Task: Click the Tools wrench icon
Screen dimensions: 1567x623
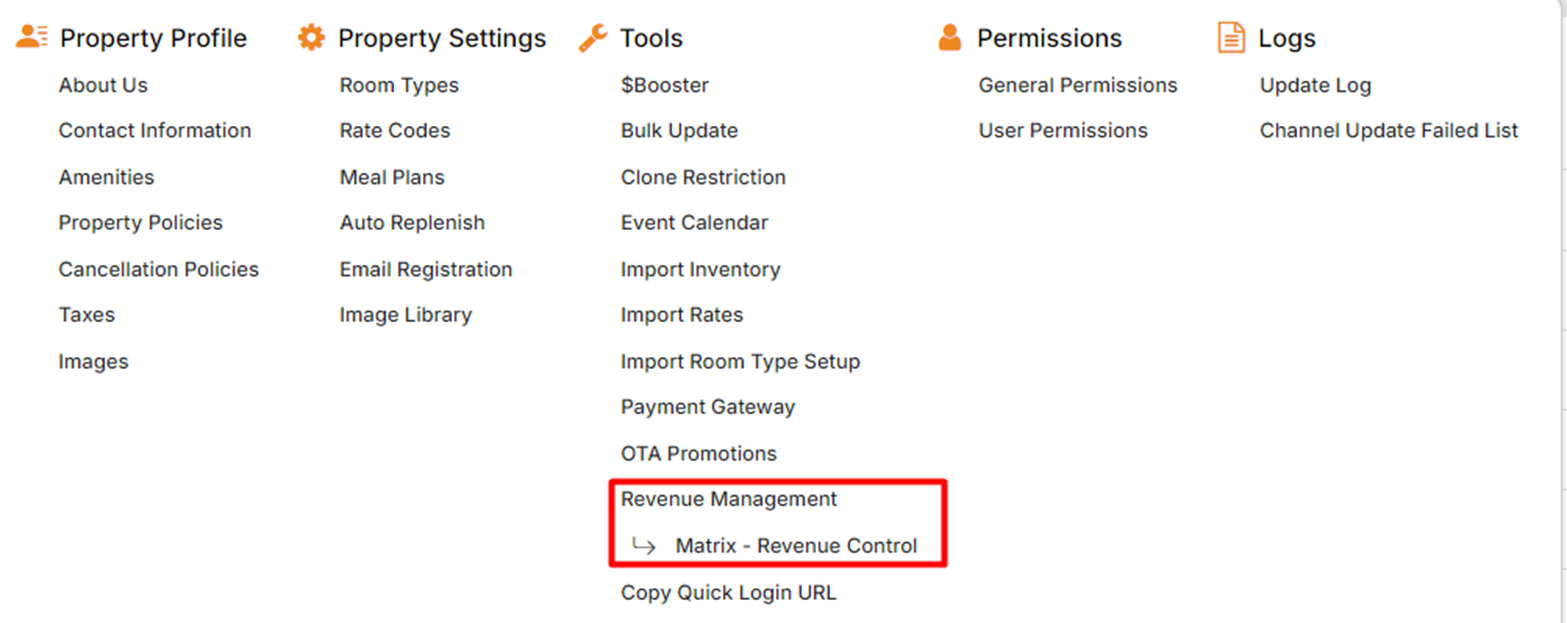Action: point(593,38)
